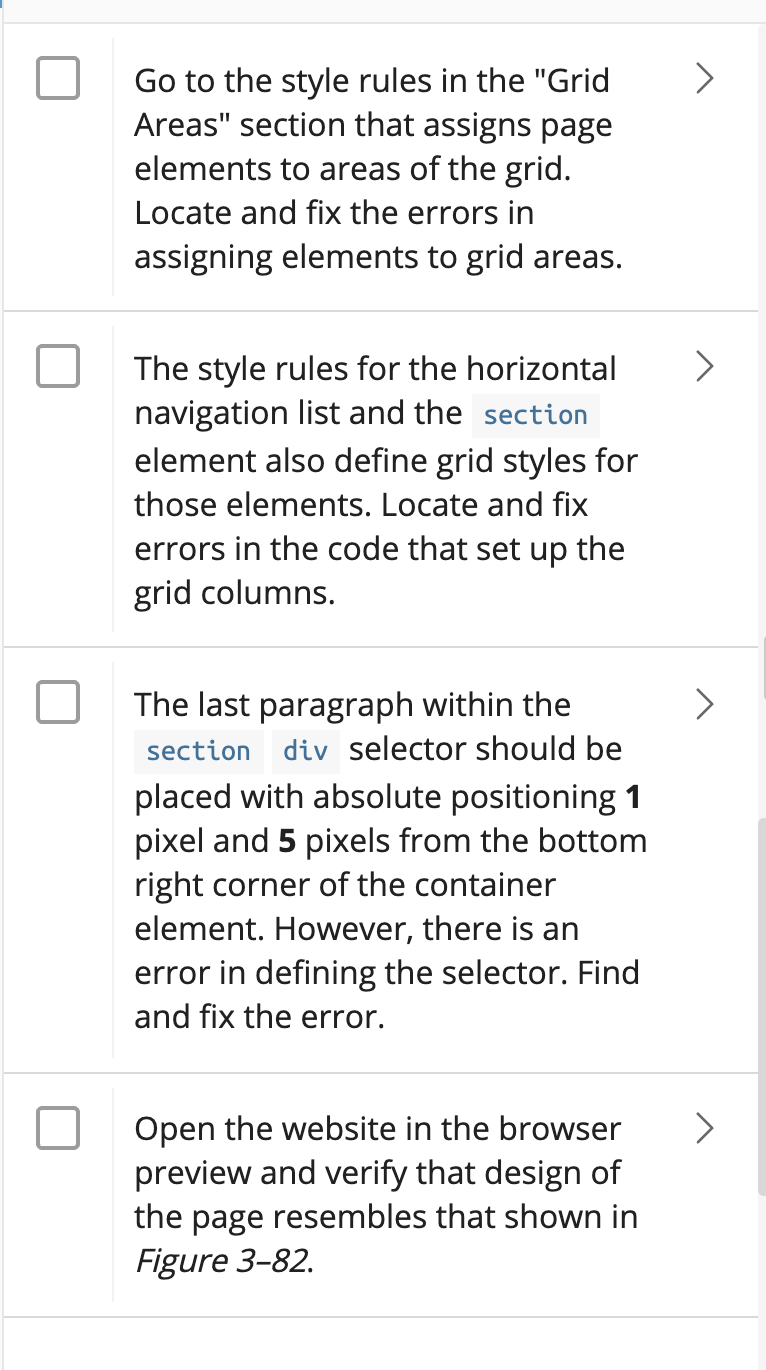
Task: Expand details for the Figure 3-82 task
Action: [704, 1128]
